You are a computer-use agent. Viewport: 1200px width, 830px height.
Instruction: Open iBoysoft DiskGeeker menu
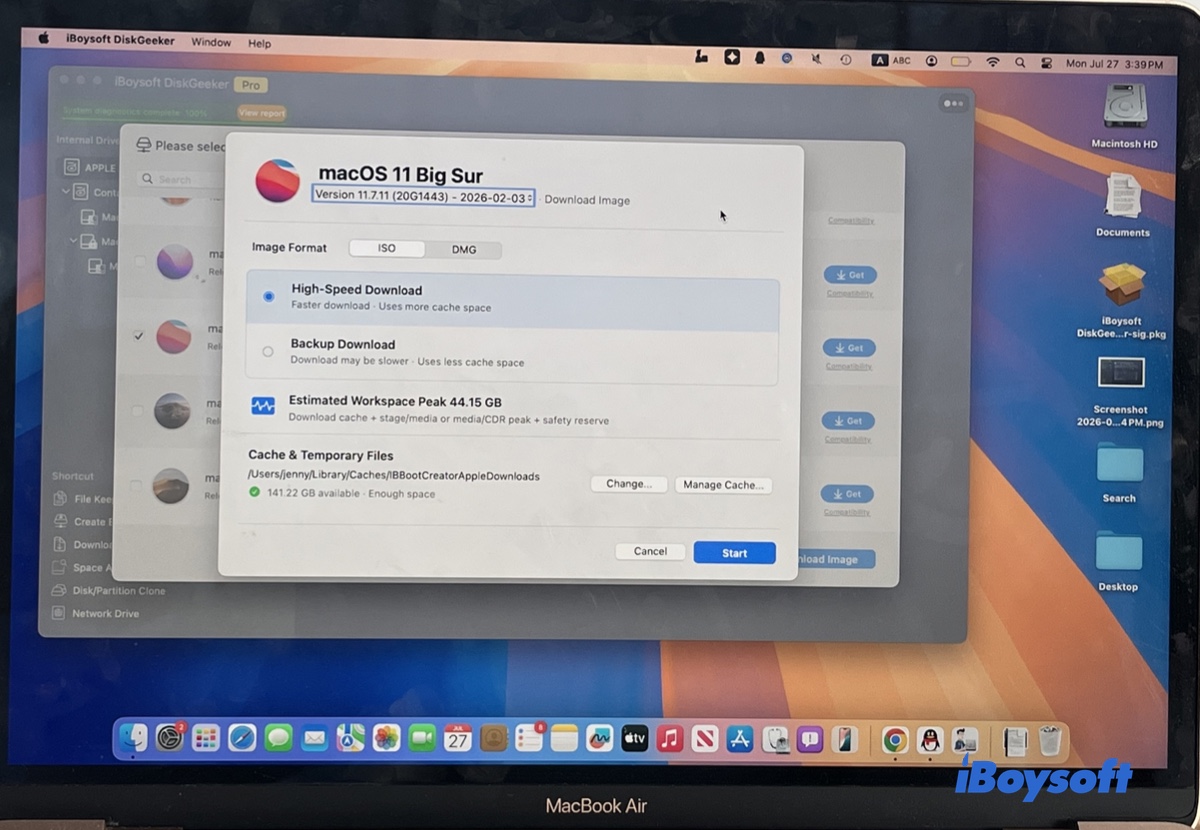point(120,41)
